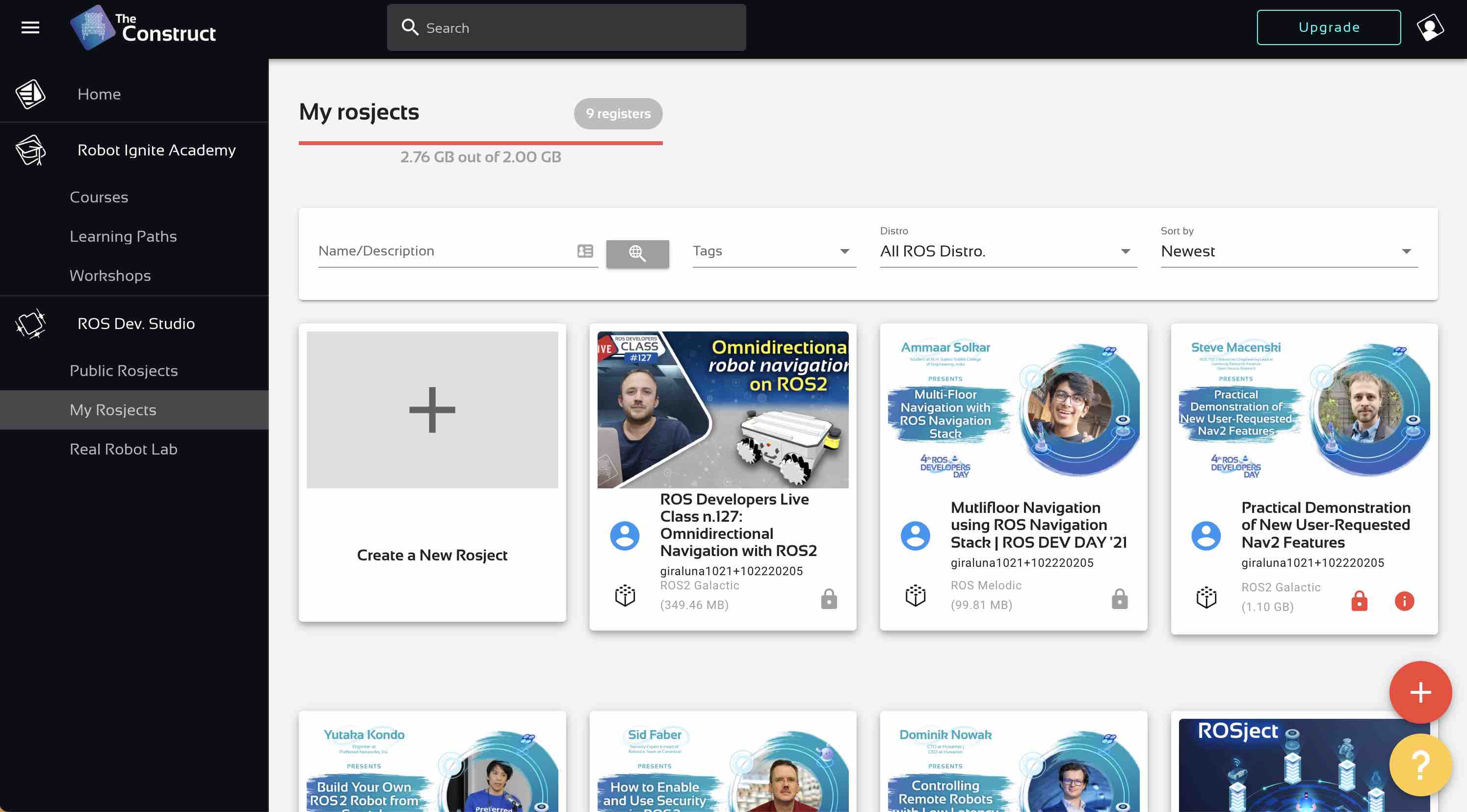Click the Upgrade button
1467x812 pixels.
coord(1329,27)
